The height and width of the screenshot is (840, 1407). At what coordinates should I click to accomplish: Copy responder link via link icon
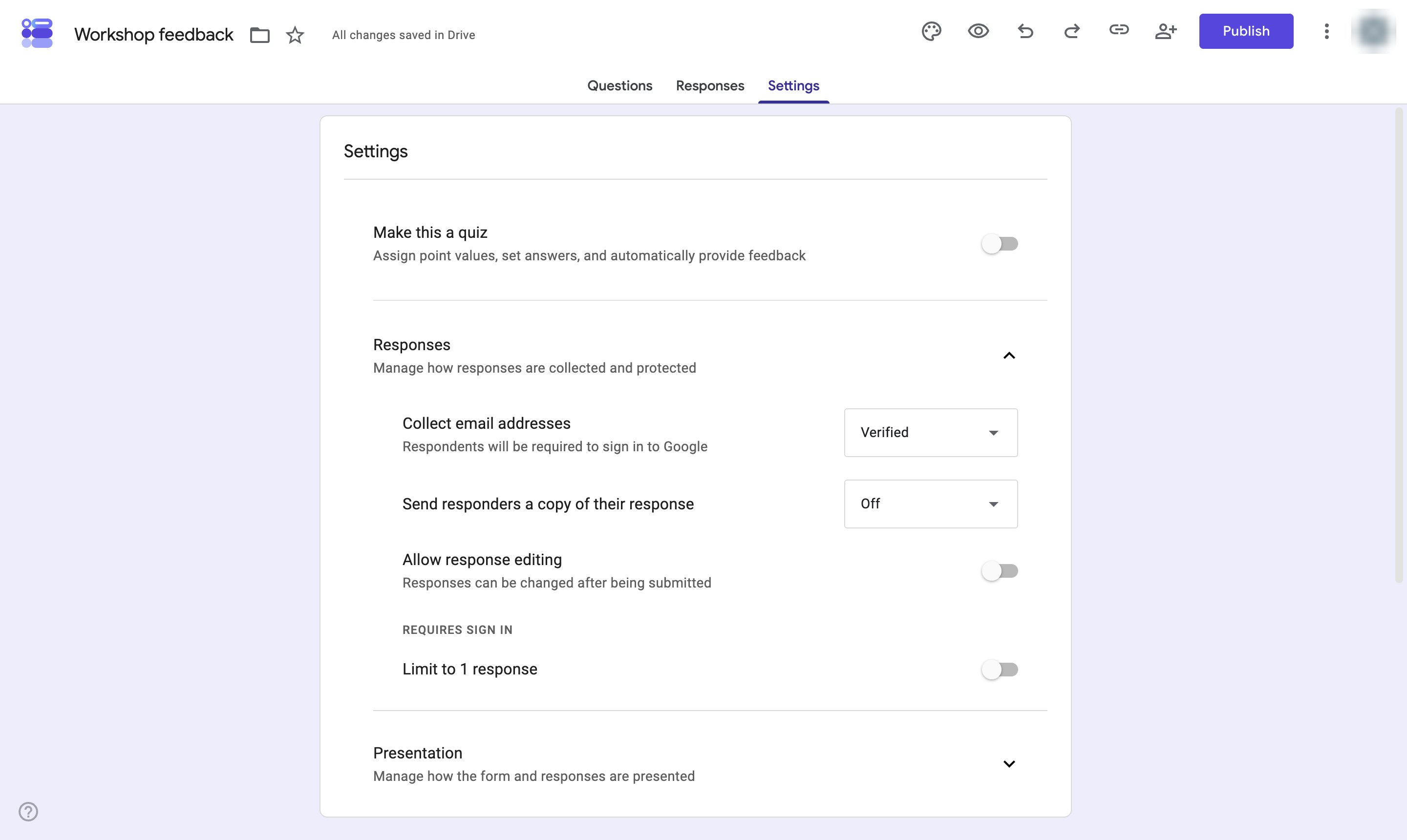[1119, 30]
